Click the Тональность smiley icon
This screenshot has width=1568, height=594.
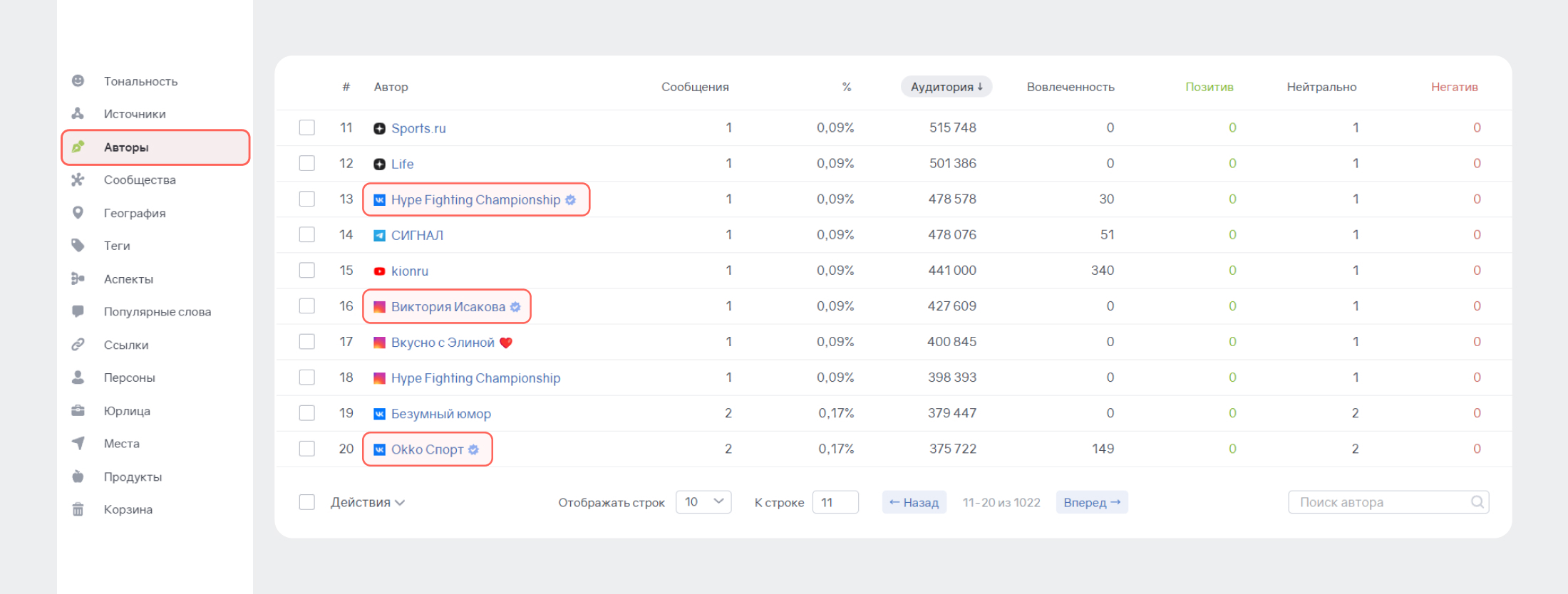(78, 80)
